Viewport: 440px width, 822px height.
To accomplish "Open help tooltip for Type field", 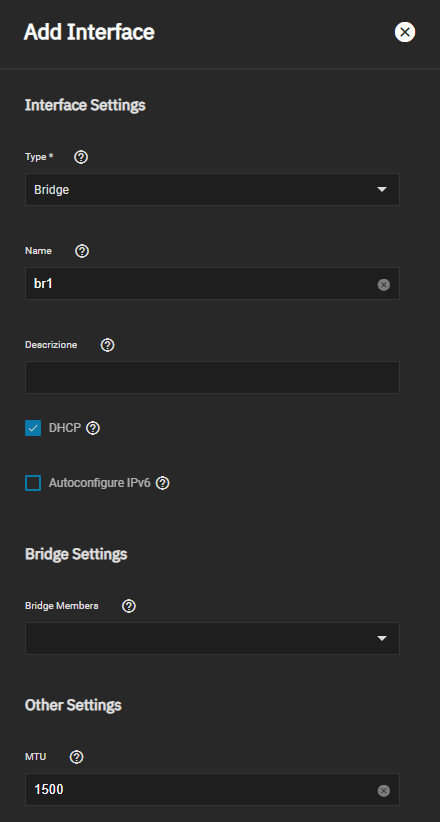I will (81, 157).
